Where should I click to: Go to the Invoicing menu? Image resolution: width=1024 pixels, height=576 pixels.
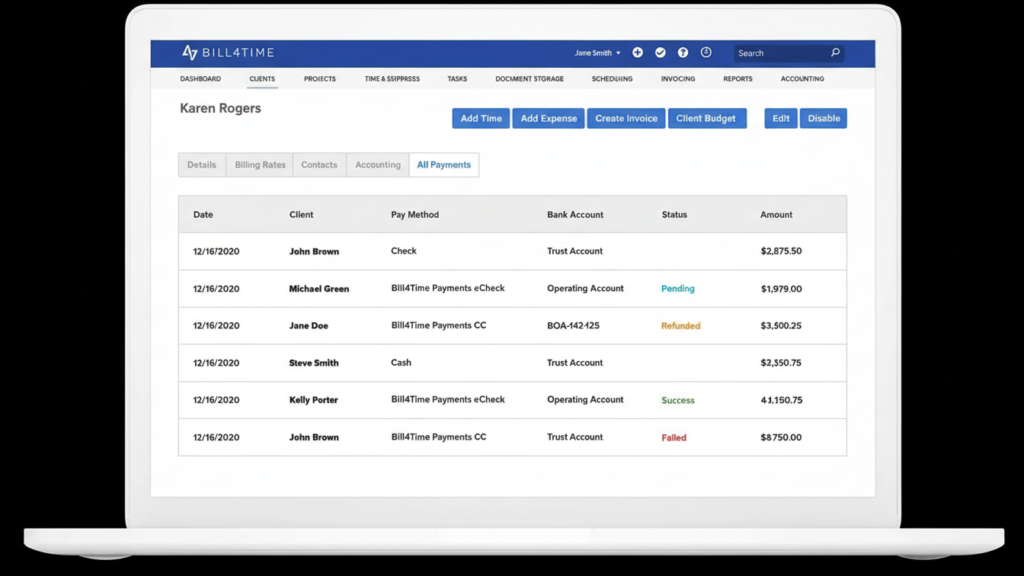click(678, 79)
